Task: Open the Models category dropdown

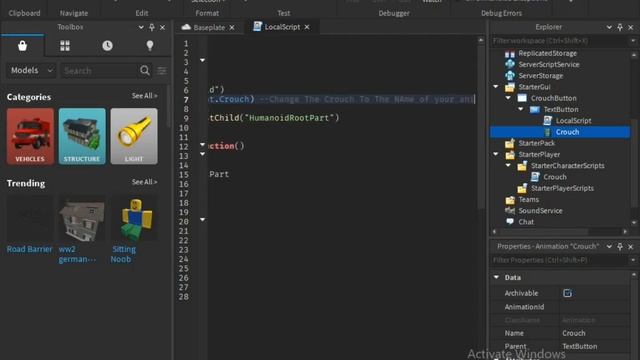Action: (x=31, y=71)
